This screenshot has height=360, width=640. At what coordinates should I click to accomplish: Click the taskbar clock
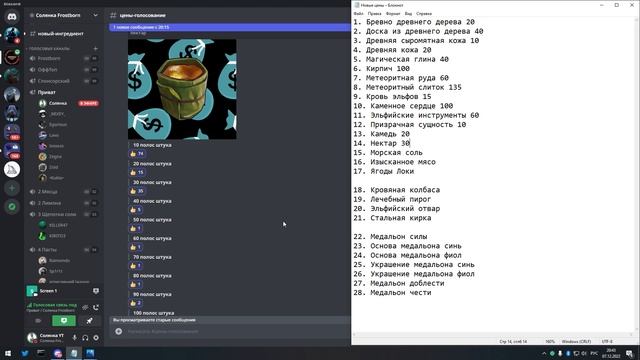coord(611,353)
